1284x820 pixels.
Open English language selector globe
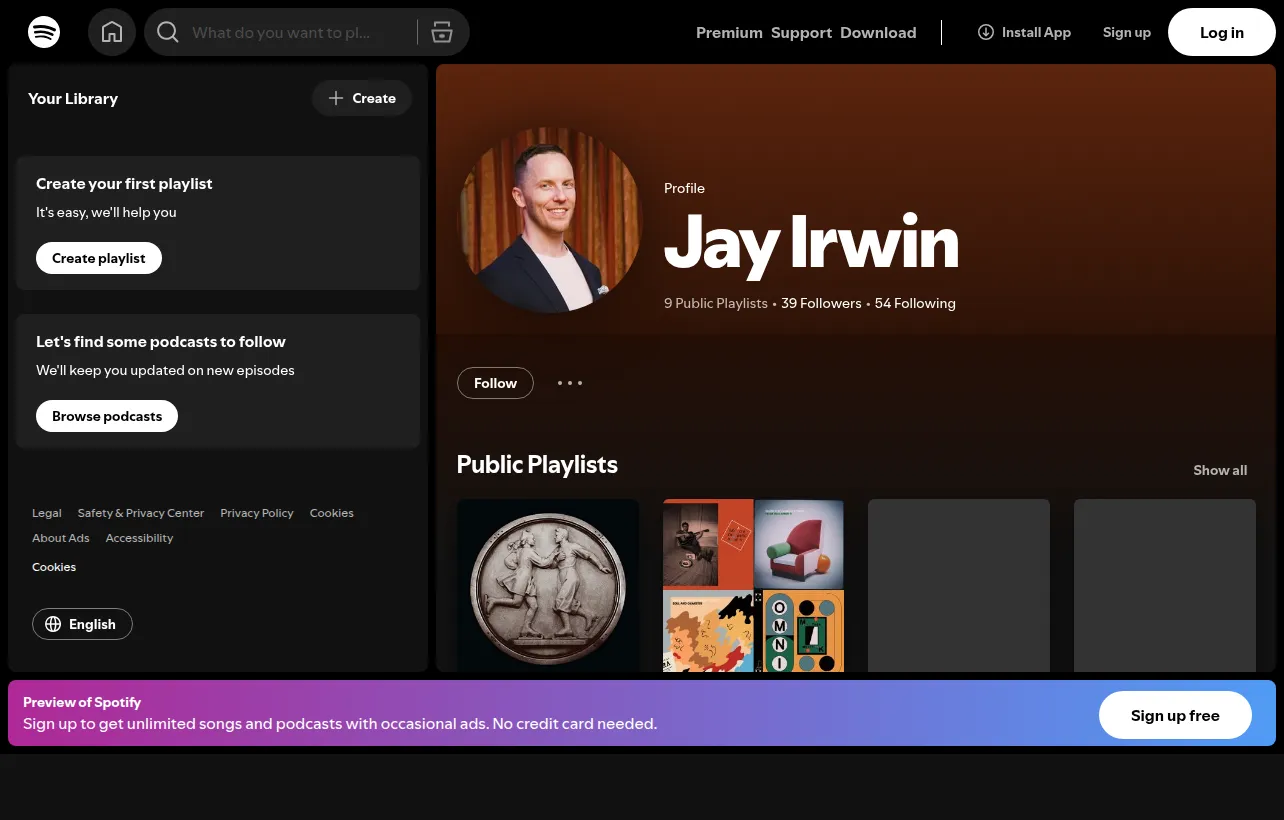click(82, 624)
